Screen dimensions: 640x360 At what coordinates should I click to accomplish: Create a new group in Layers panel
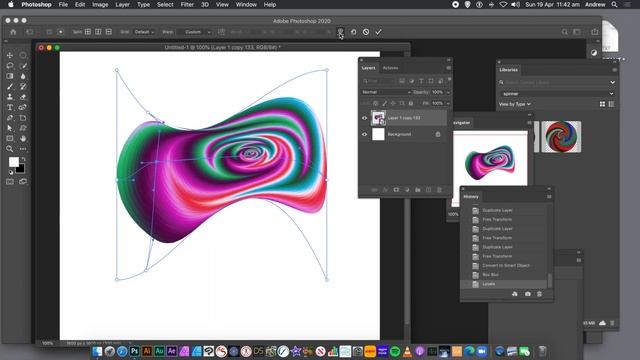pyautogui.click(x=418, y=190)
